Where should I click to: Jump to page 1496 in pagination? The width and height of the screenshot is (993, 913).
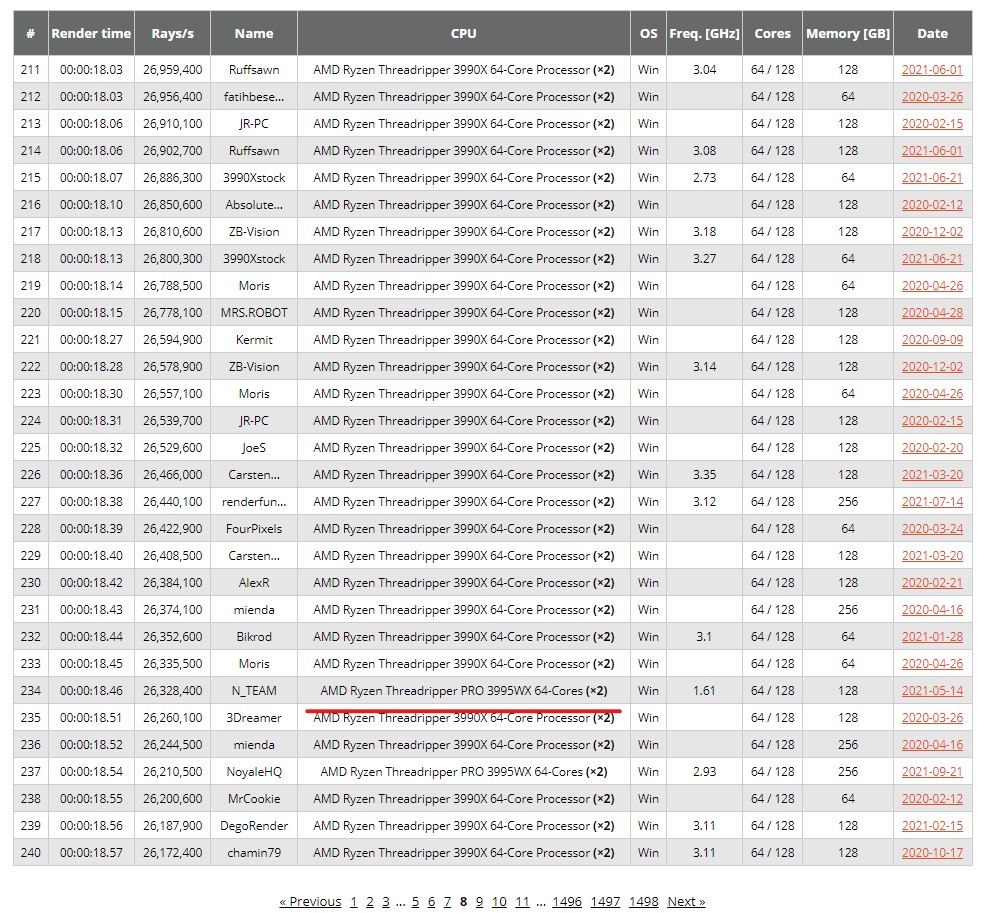[x=567, y=902]
